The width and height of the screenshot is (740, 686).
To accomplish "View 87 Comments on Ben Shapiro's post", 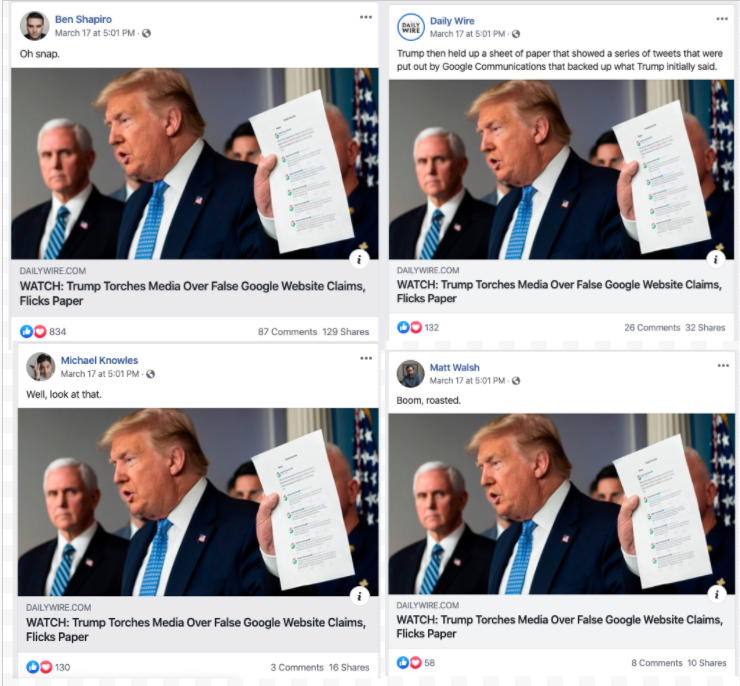I will click(287, 332).
